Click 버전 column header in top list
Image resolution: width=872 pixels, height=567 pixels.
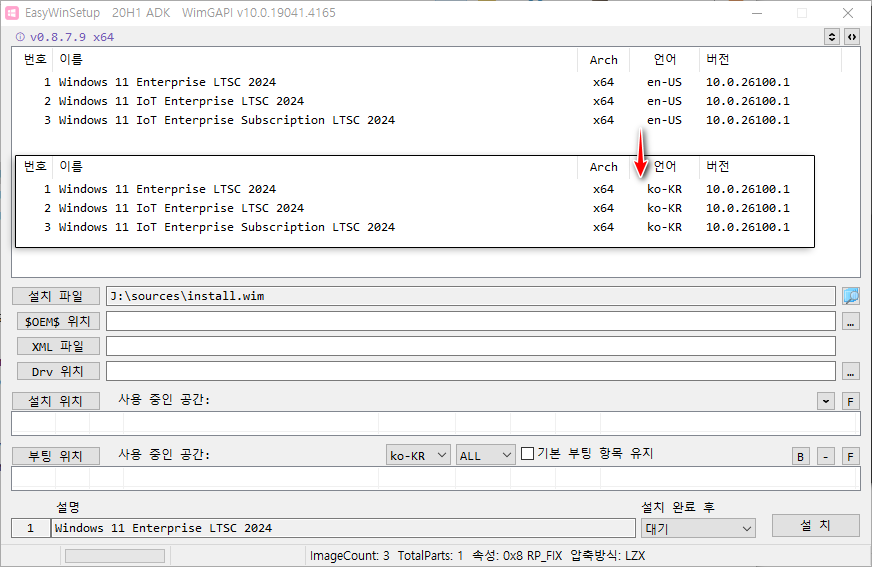[770, 59]
